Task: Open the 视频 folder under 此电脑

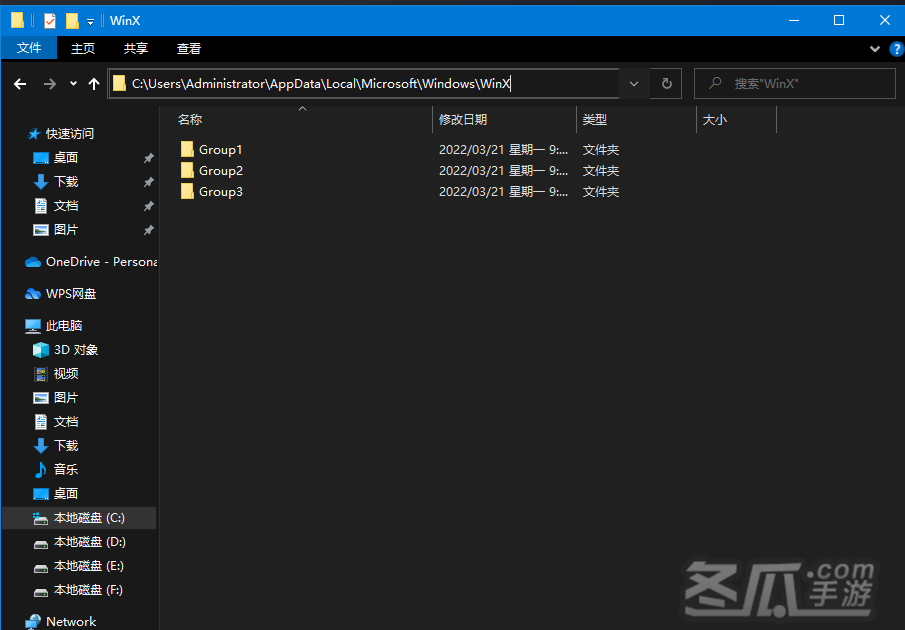Action: [66, 374]
